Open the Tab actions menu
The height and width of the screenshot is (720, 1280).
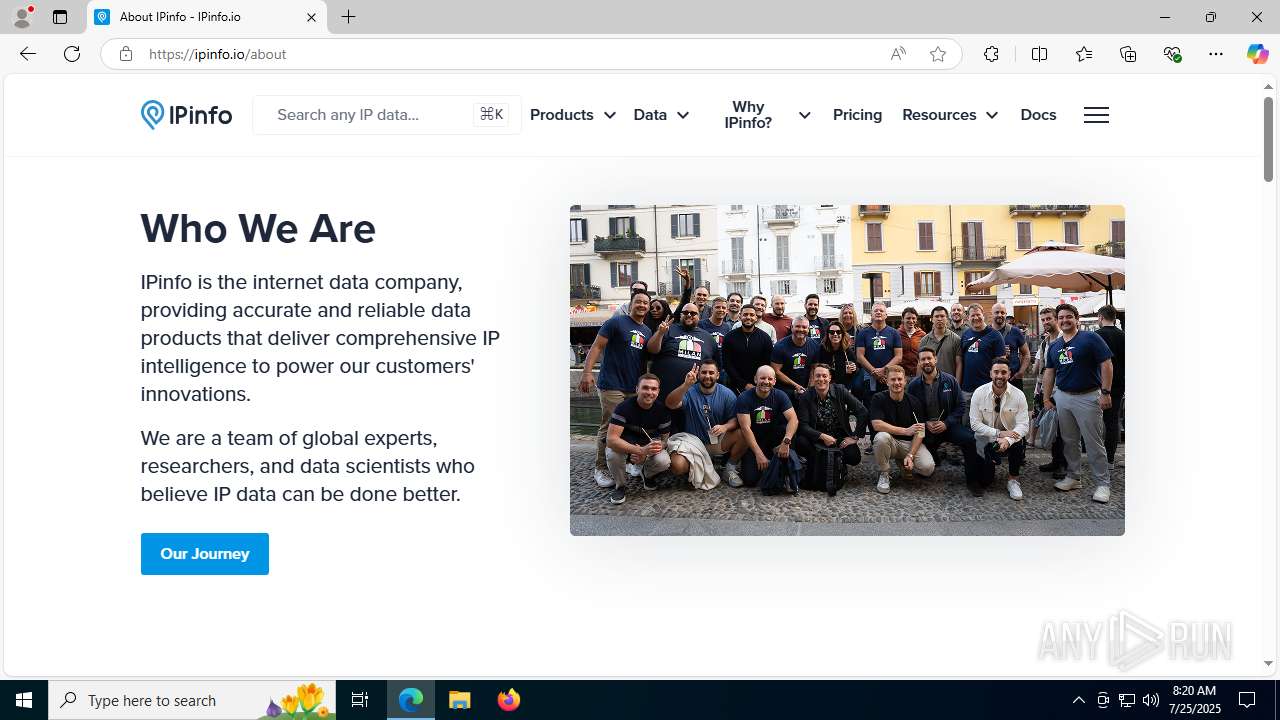[60, 17]
